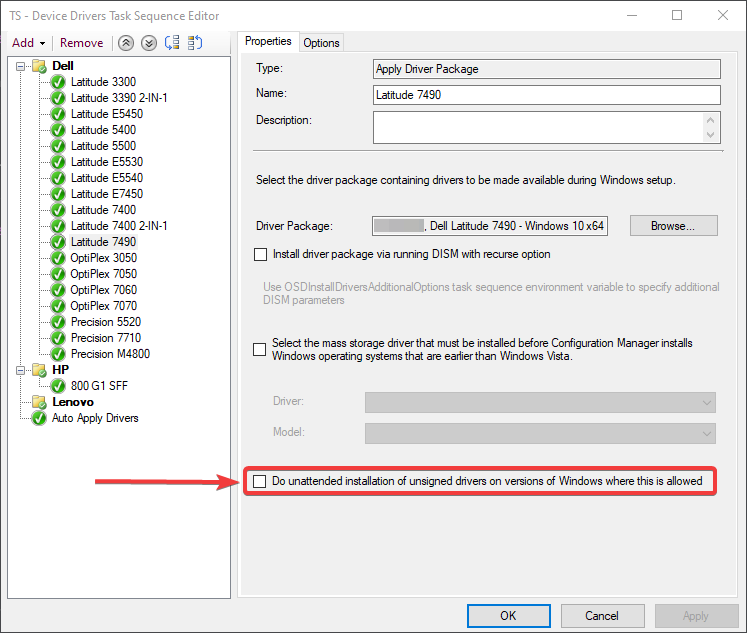Click into the Description text box

click(538, 127)
